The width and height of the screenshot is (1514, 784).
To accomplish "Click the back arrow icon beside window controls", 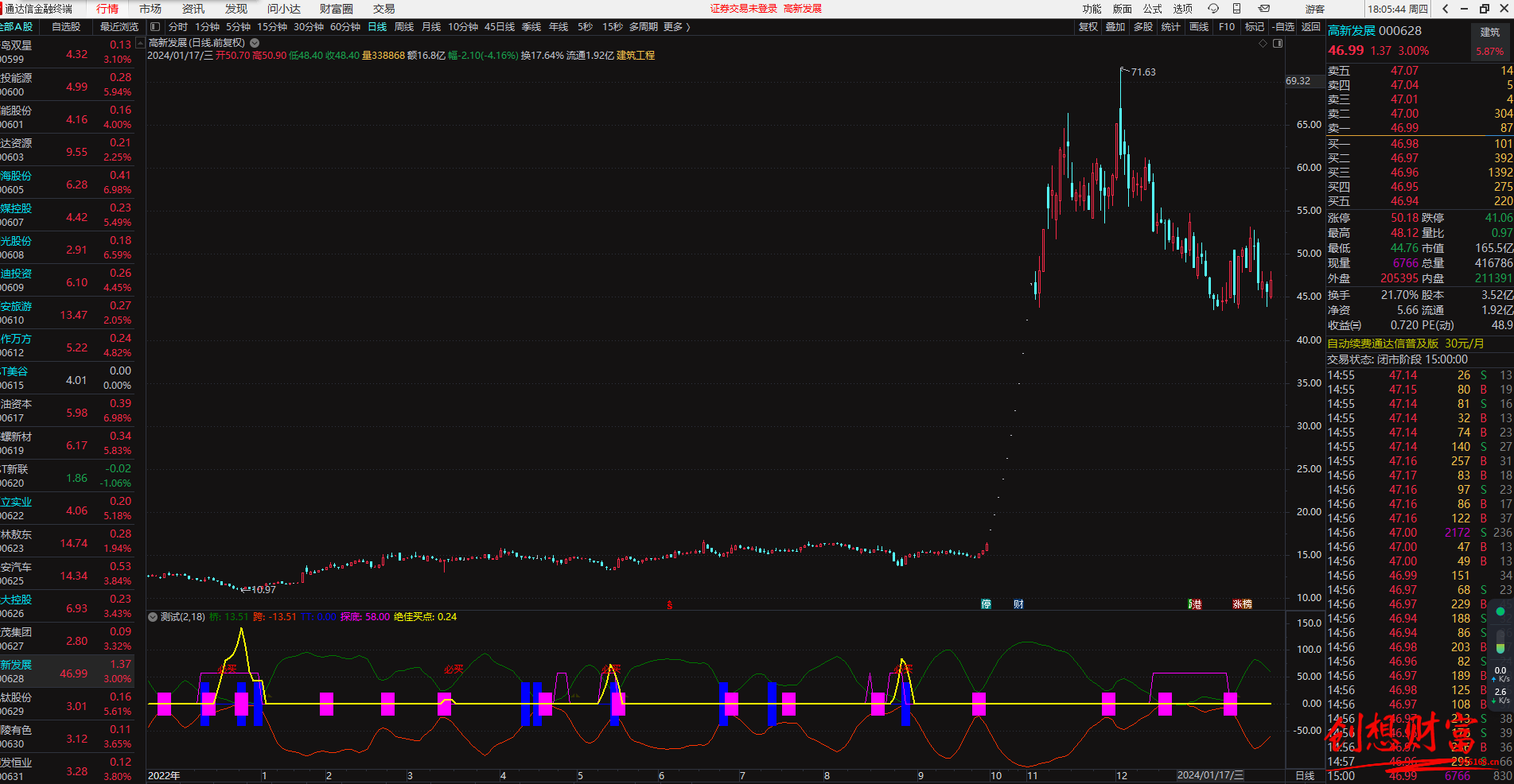I will 1445,9.
